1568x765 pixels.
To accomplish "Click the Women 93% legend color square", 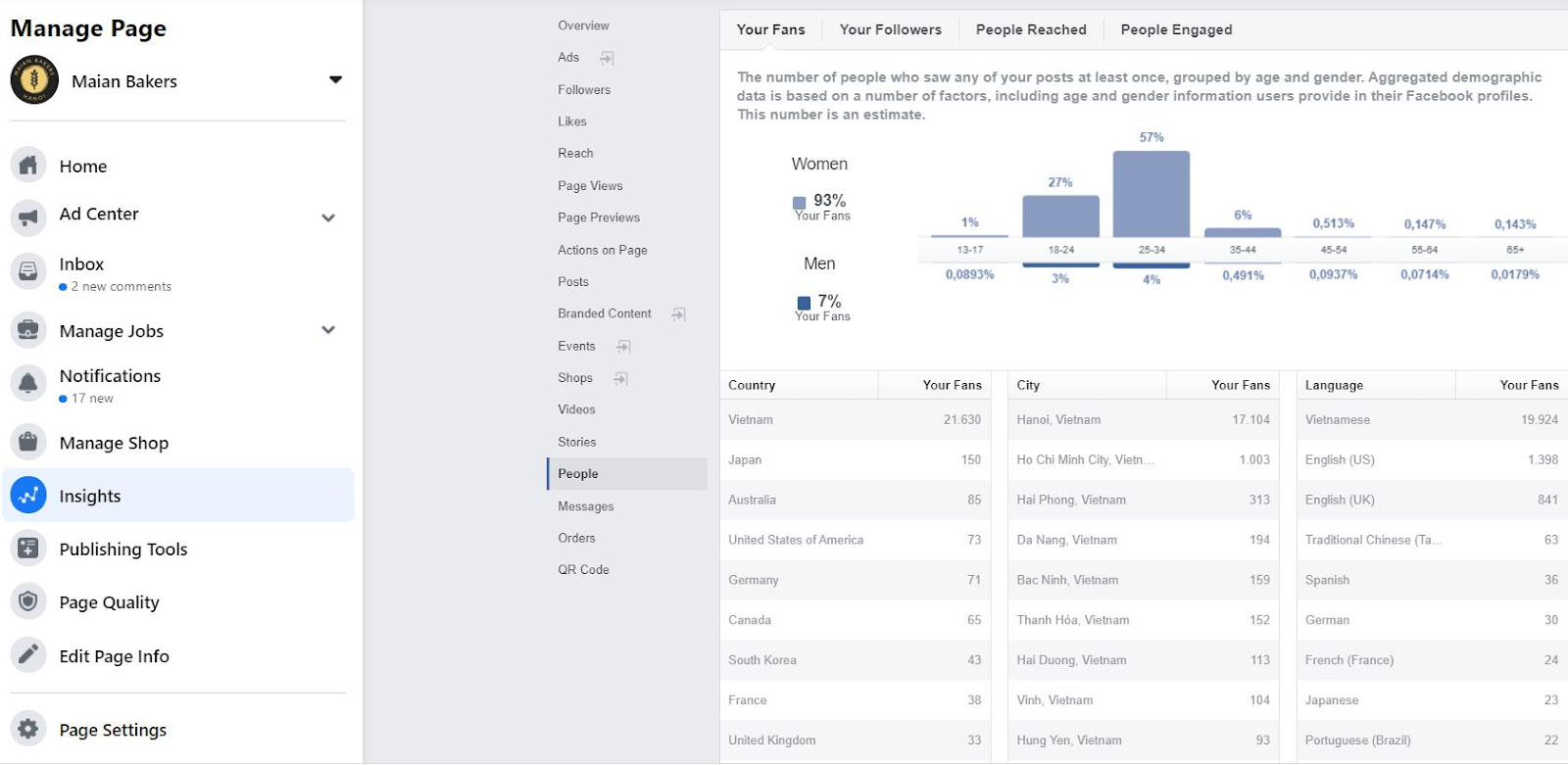I will (x=799, y=204).
